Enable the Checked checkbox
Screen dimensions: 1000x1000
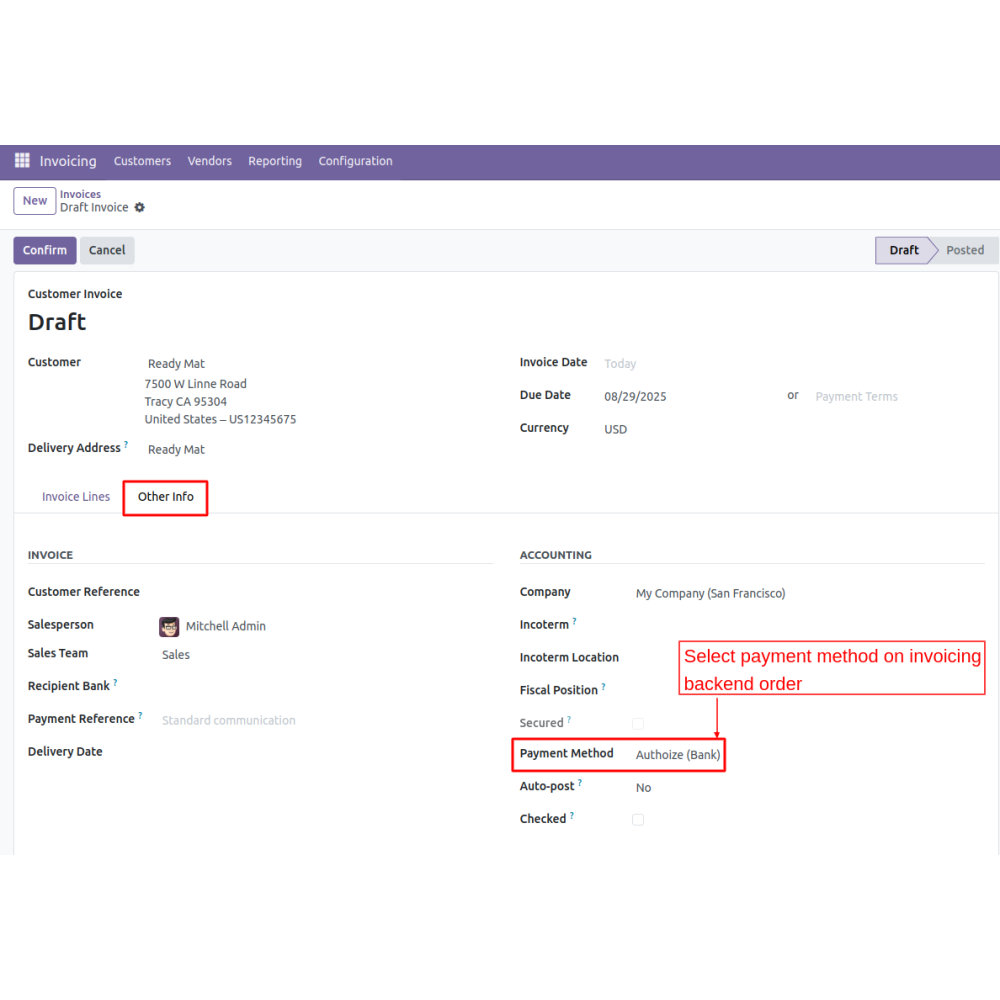(x=638, y=820)
